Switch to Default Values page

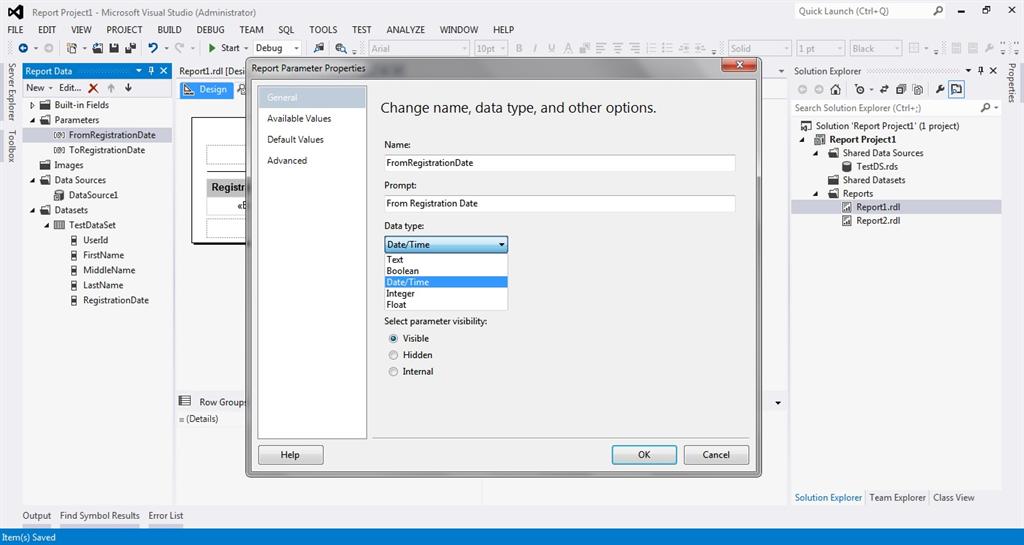pyautogui.click(x=295, y=139)
